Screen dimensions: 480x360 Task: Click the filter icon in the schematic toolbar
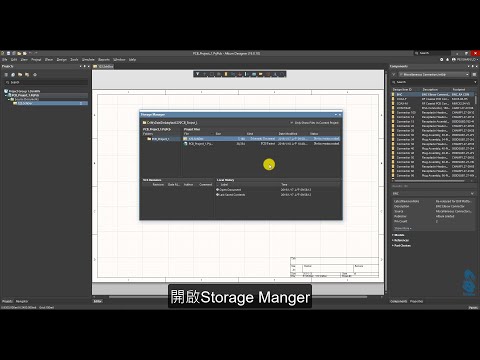tap(197, 74)
